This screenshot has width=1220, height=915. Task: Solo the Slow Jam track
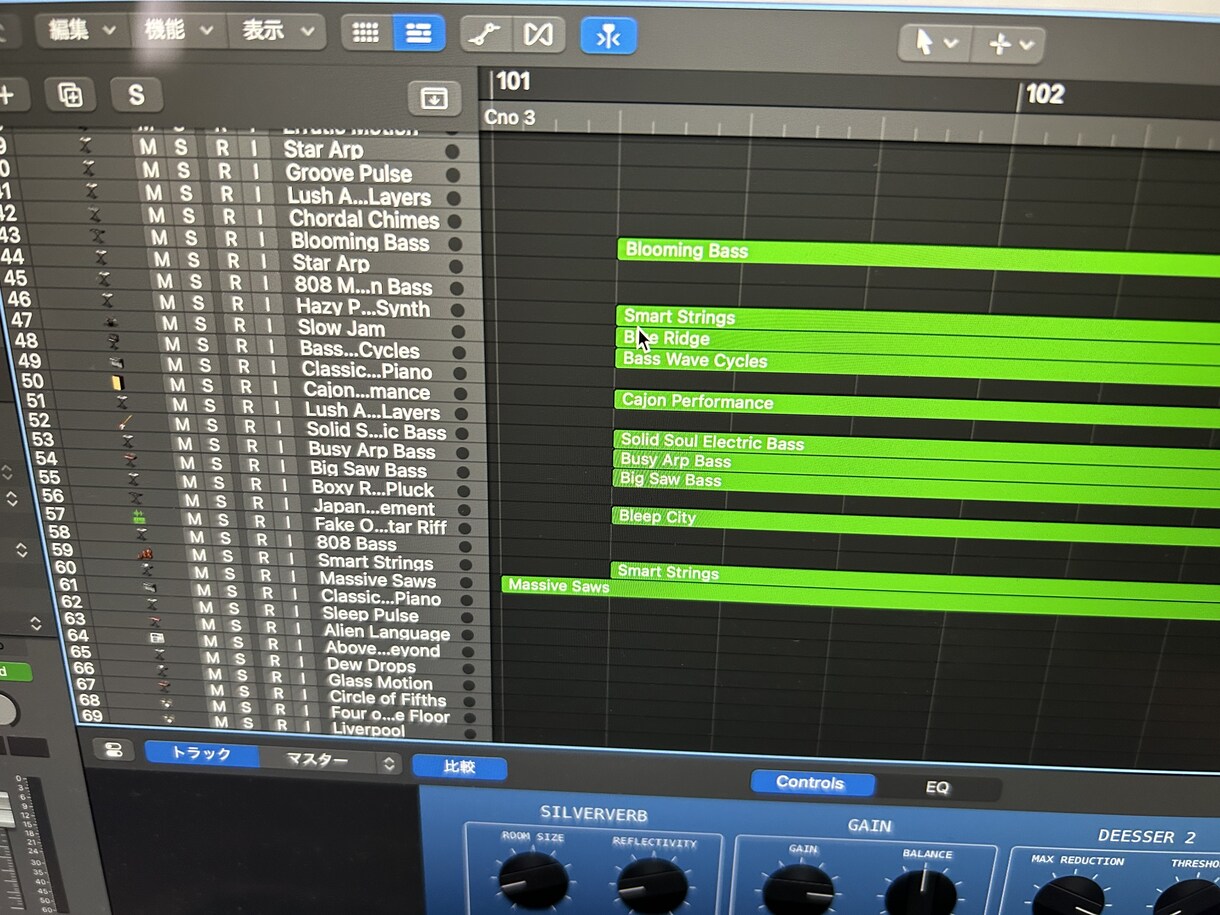tap(201, 325)
